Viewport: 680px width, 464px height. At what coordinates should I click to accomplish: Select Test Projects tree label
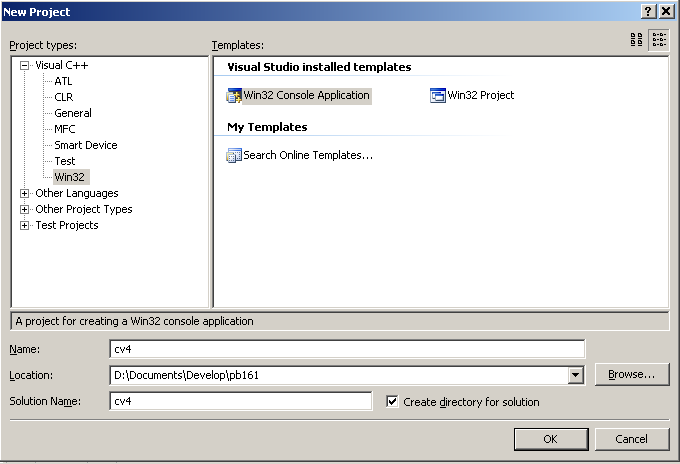tap(67, 225)
